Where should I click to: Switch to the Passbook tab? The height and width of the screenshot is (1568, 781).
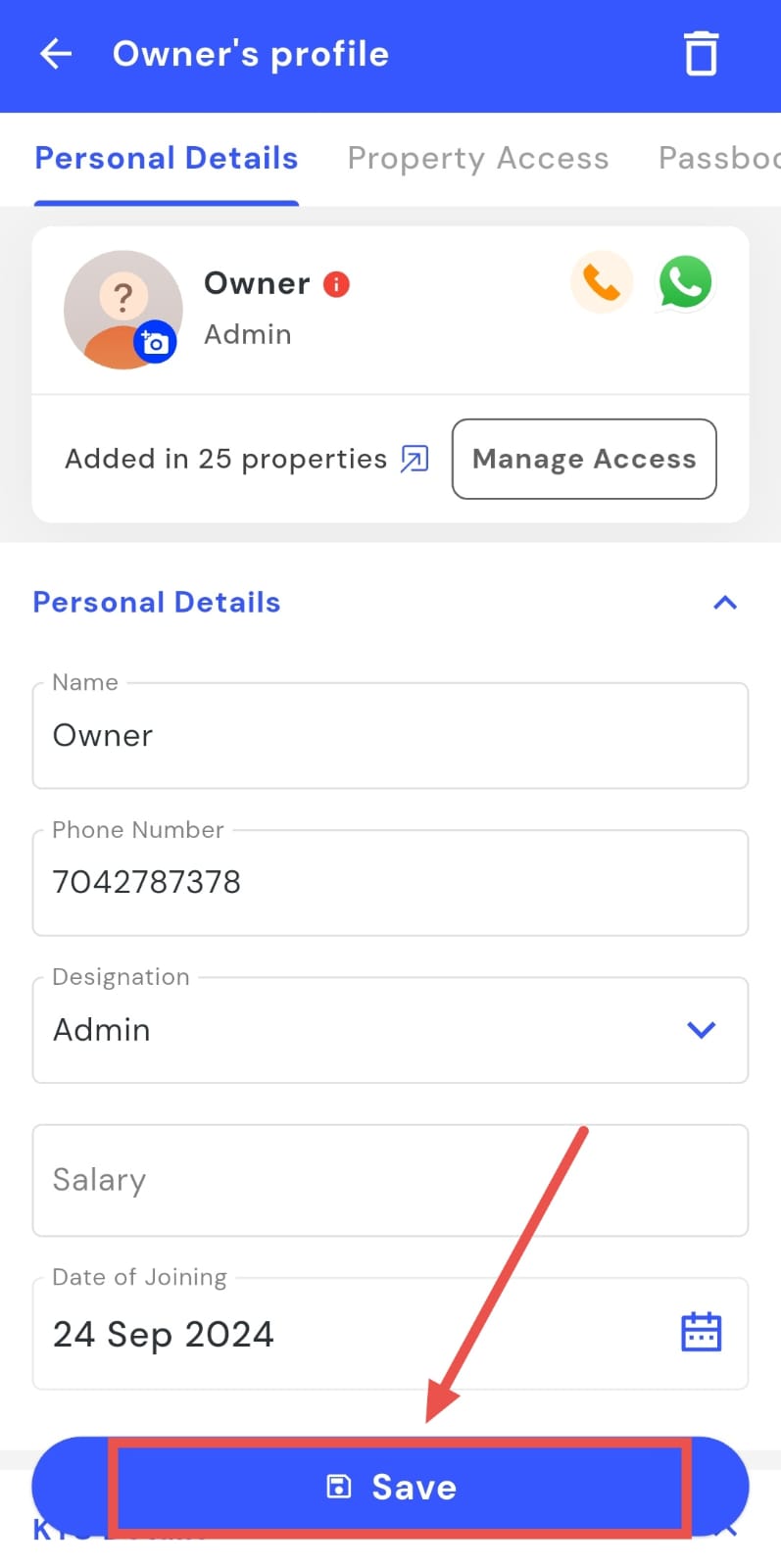[718, 159]
